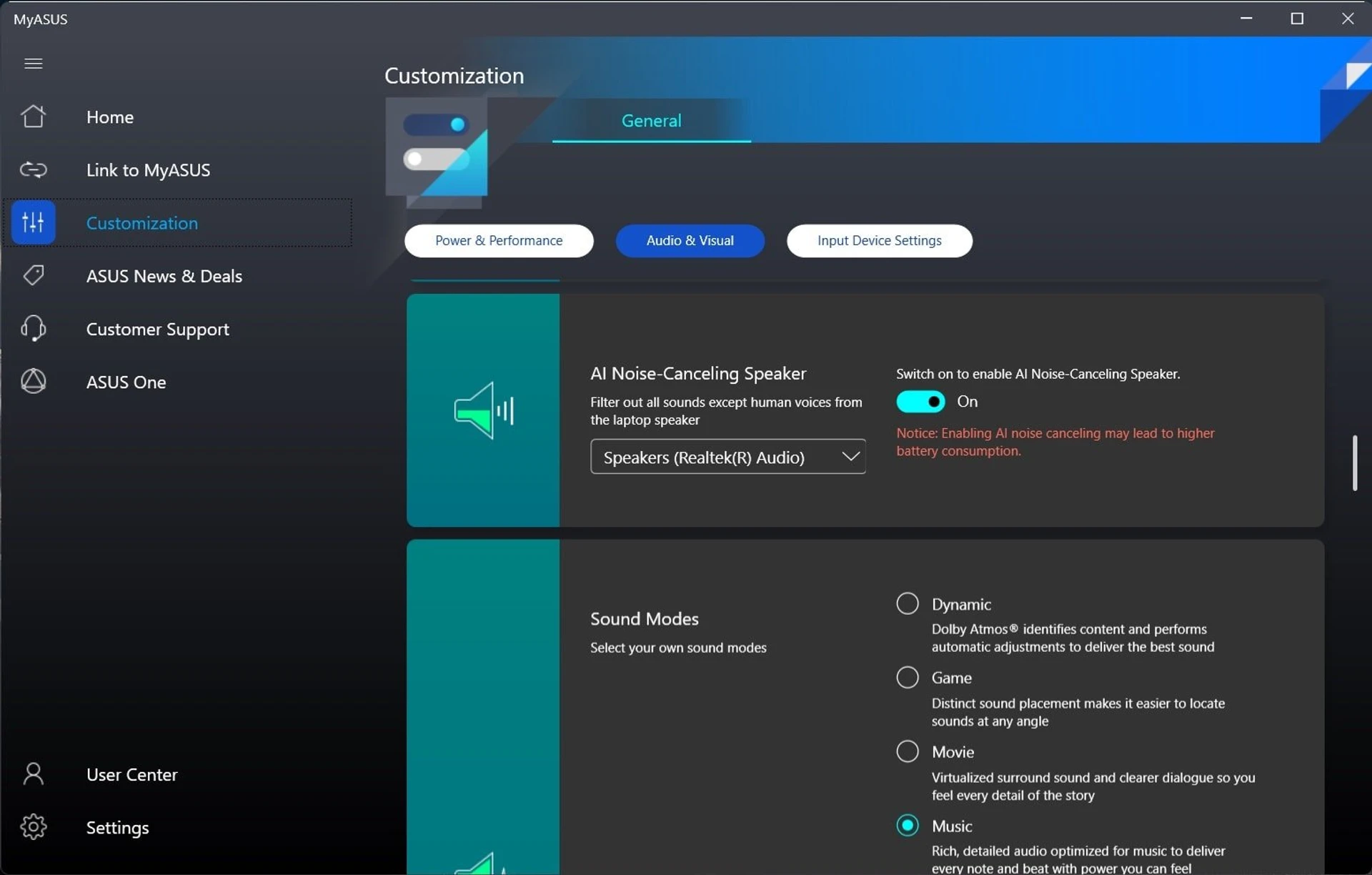Click the 'AI Noise-Canceling Speaker' heading
This screenshot has width=1372, height=875.
(697, 373)
